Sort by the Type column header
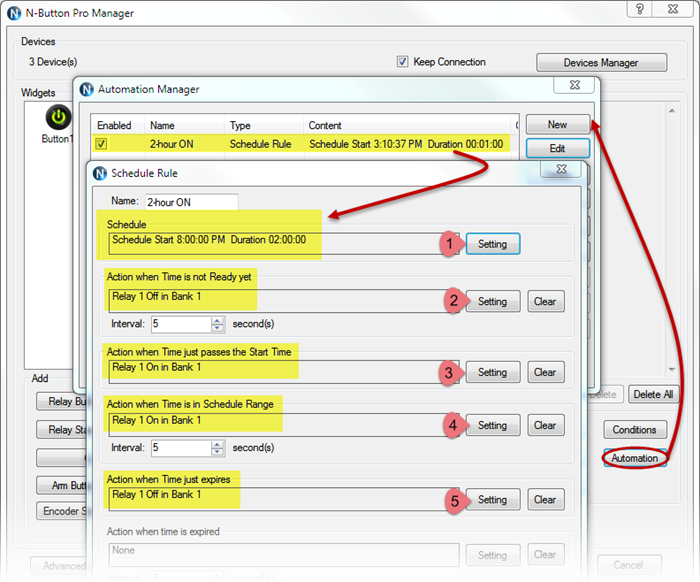Screen dimensions: 700x582 [263, 125]
